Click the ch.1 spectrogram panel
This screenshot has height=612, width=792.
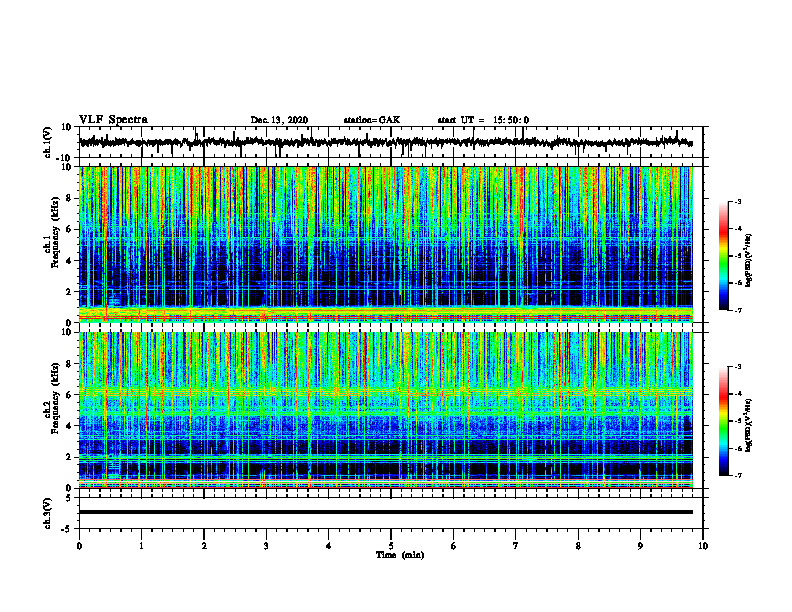coord(386,244)
